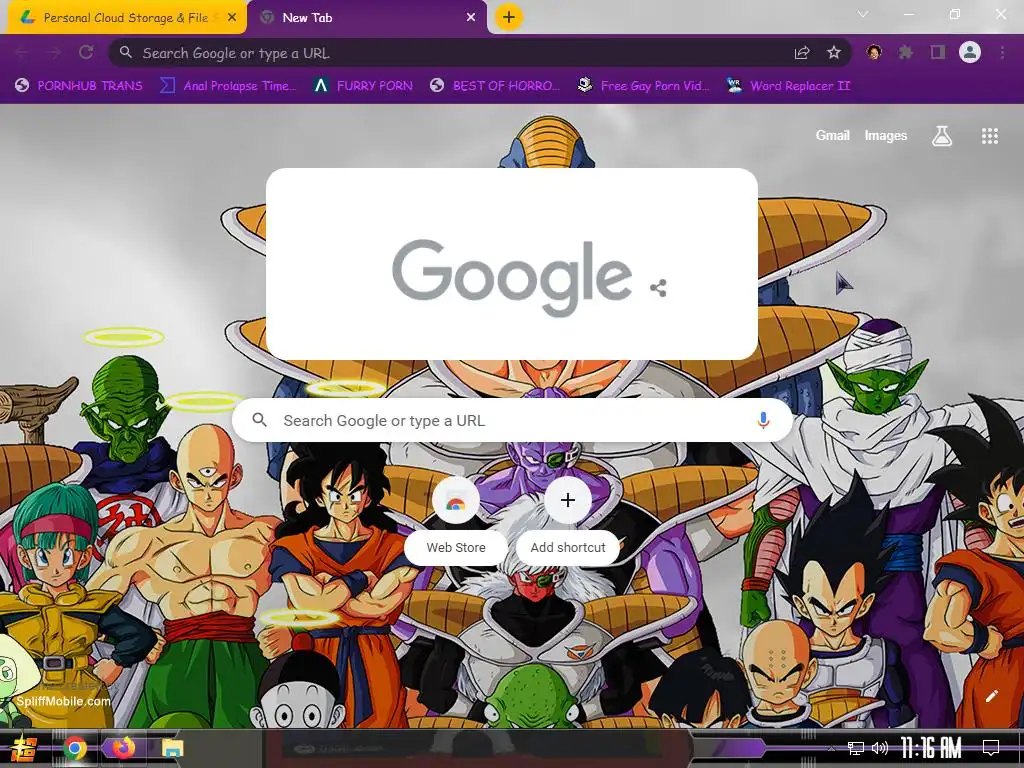Open the Word Replacer II bookmark

point(788,86)
